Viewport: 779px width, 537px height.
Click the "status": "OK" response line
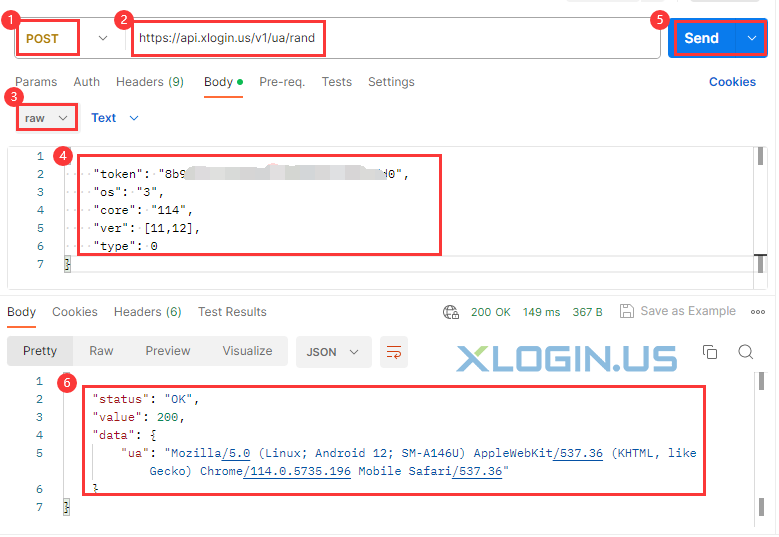(146, 399)
